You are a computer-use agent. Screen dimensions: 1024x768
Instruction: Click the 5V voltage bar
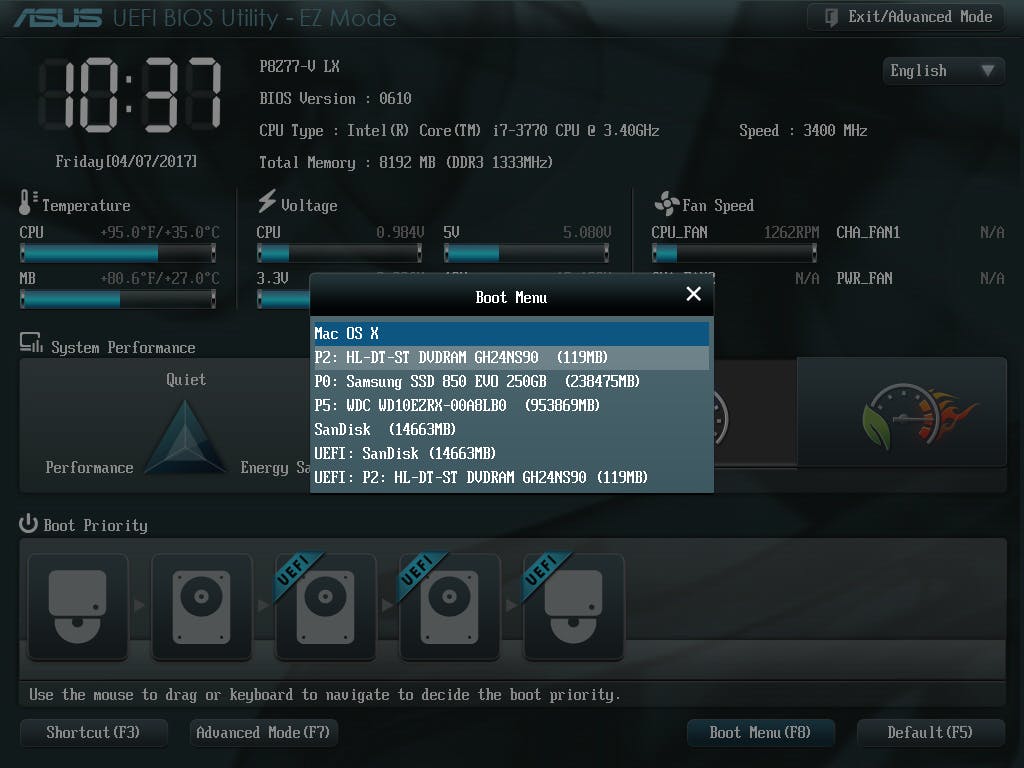[526, 253]
